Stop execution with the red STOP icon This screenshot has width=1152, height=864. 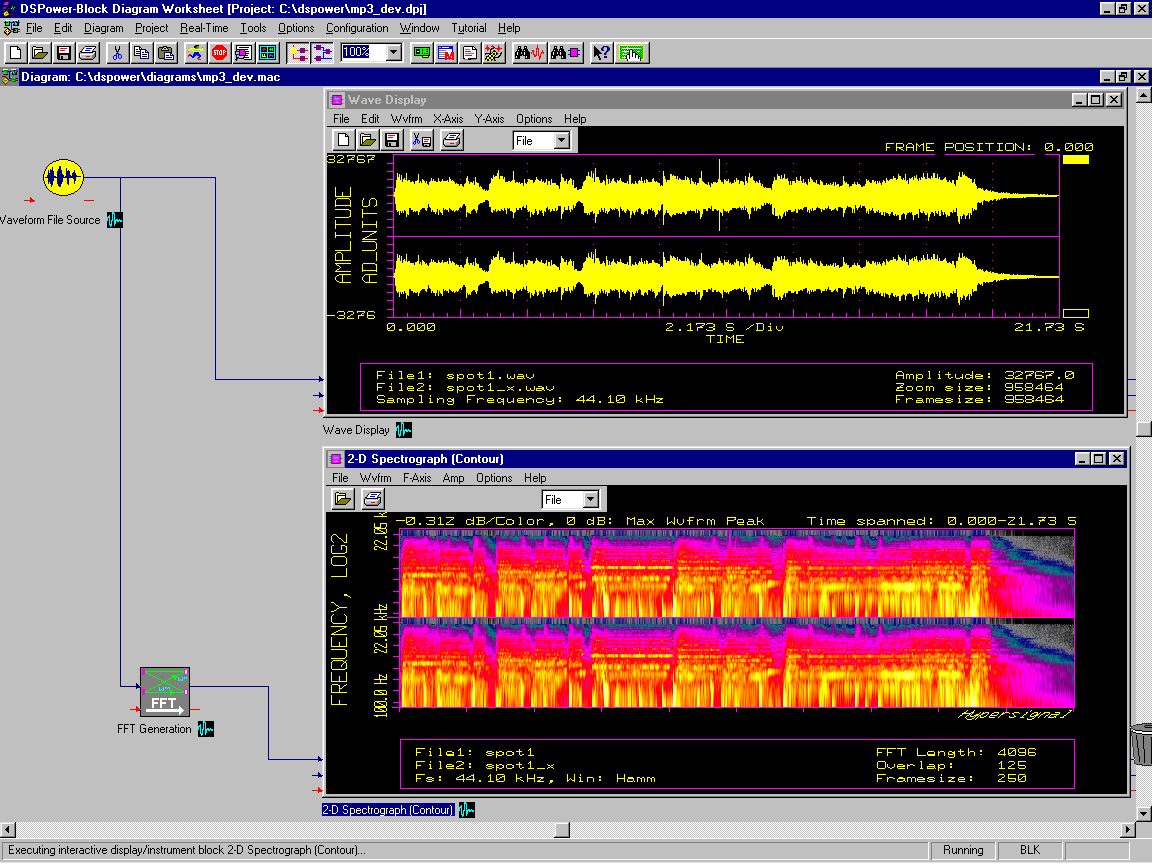[x=219, y=53]
